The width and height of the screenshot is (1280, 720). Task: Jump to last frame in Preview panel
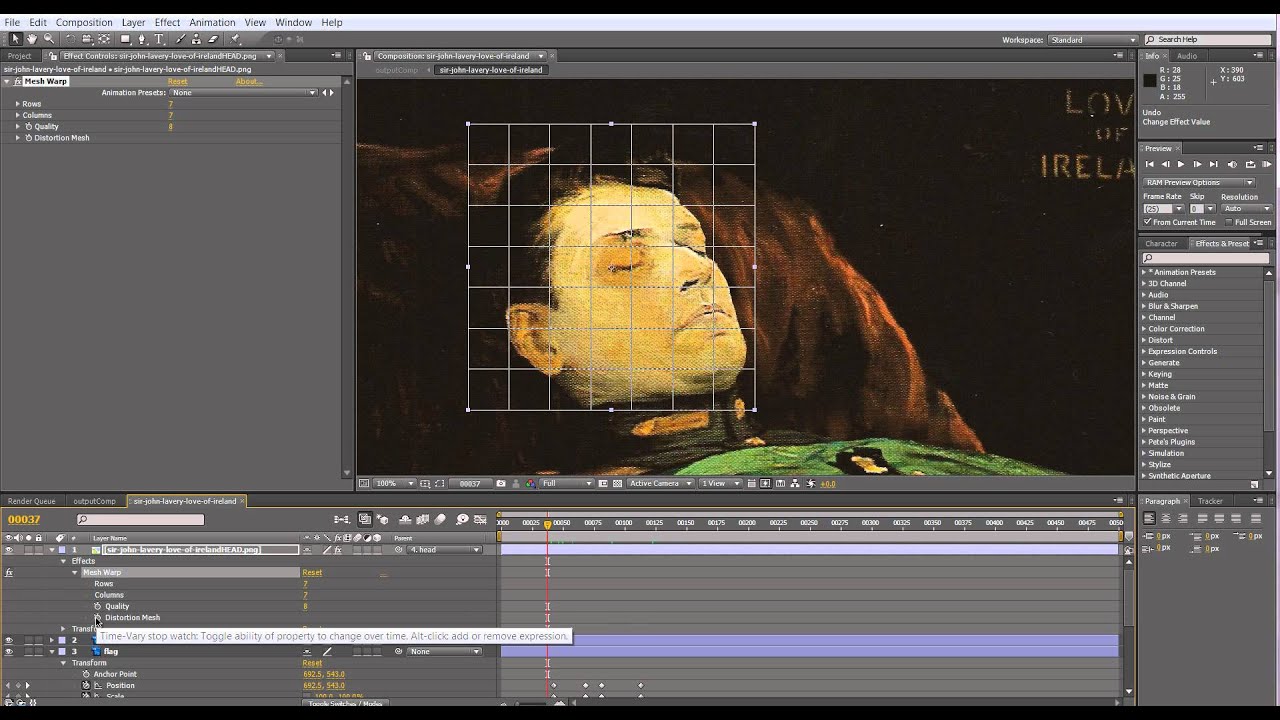1213,164
